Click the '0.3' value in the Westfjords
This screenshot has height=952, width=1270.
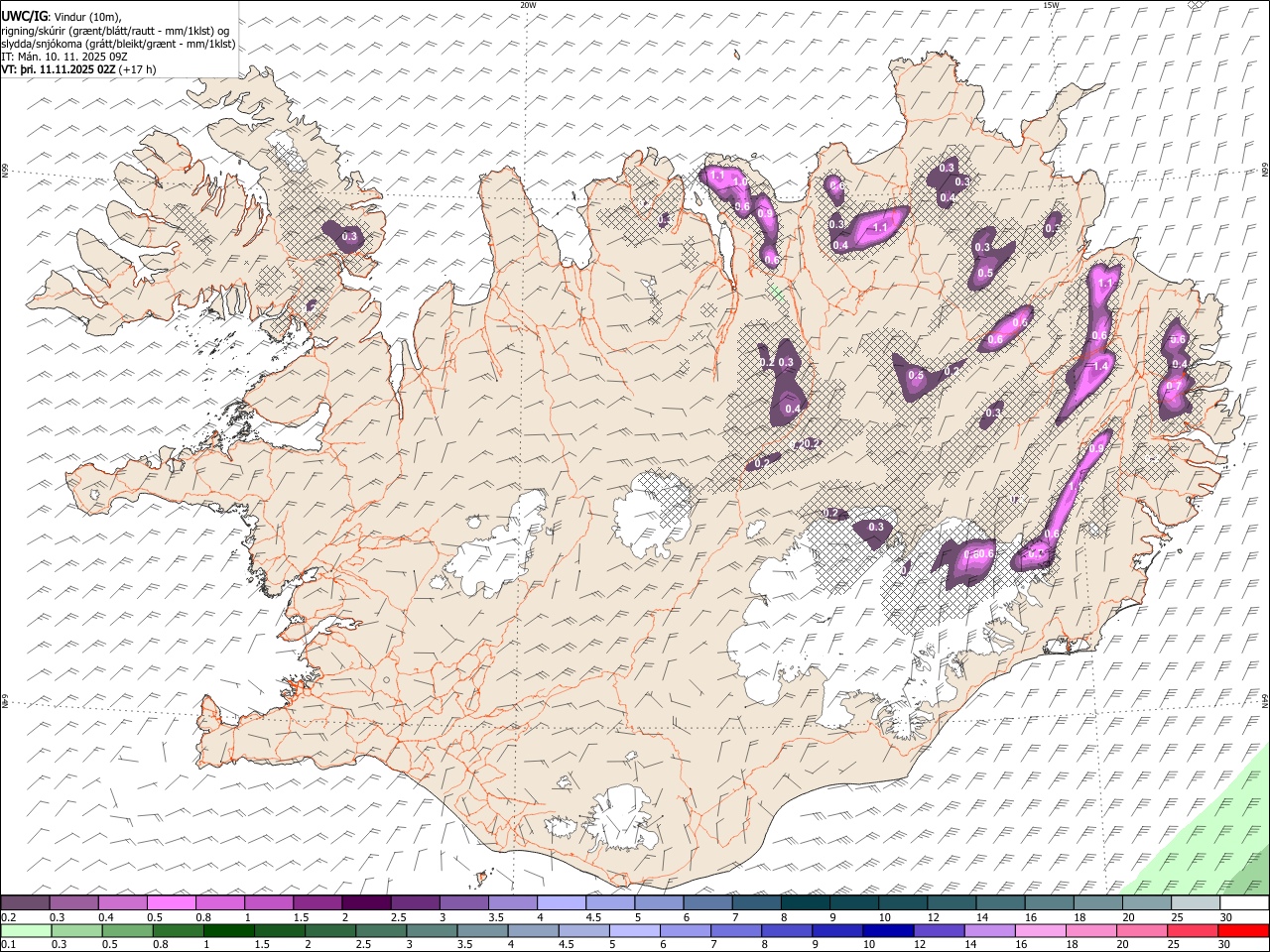point(349,236)
